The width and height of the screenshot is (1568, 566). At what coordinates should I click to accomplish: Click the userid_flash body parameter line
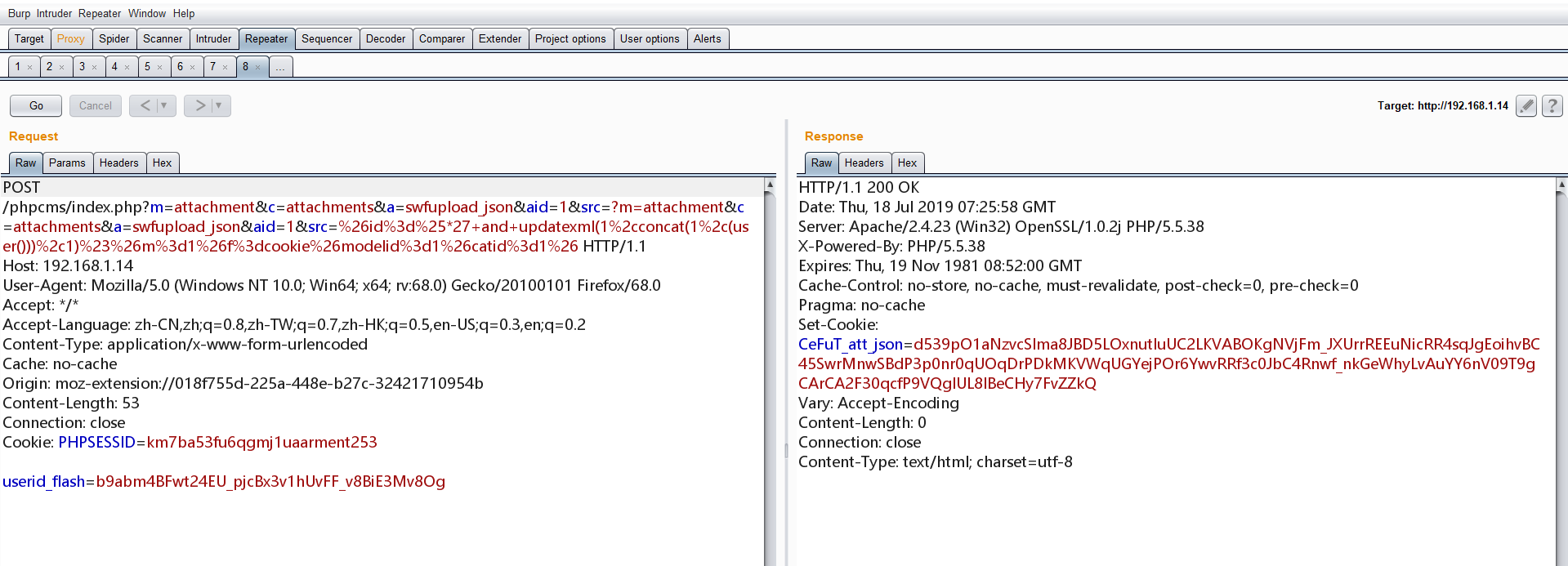pos(224,481)
